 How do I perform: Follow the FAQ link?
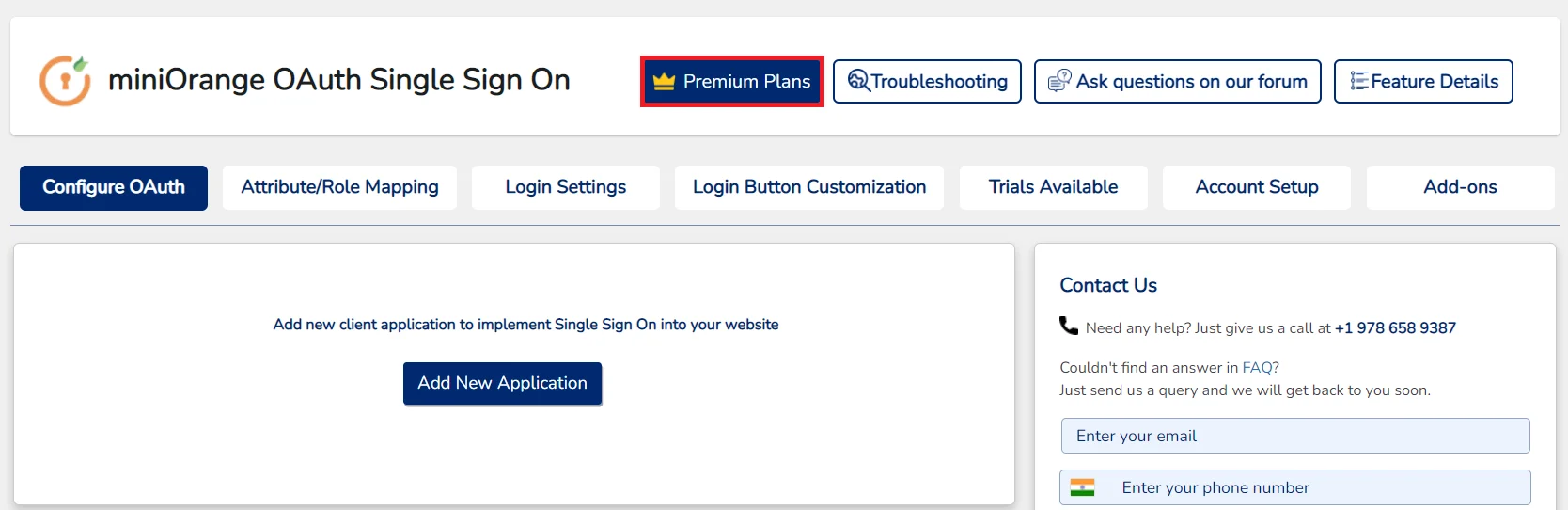point(1257,368)
